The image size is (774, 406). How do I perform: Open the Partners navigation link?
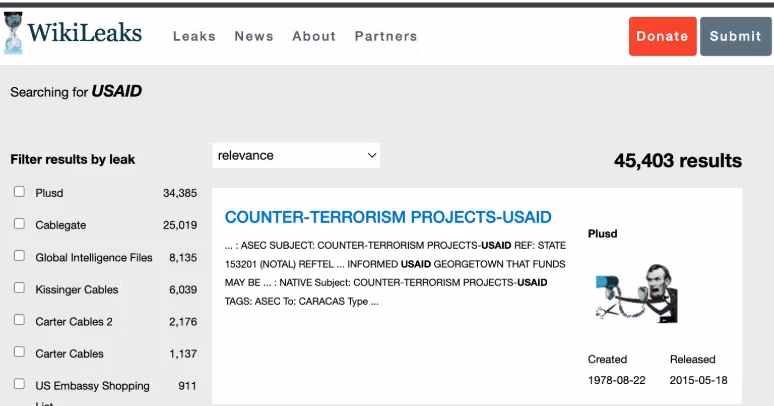(x=386, y=36)
